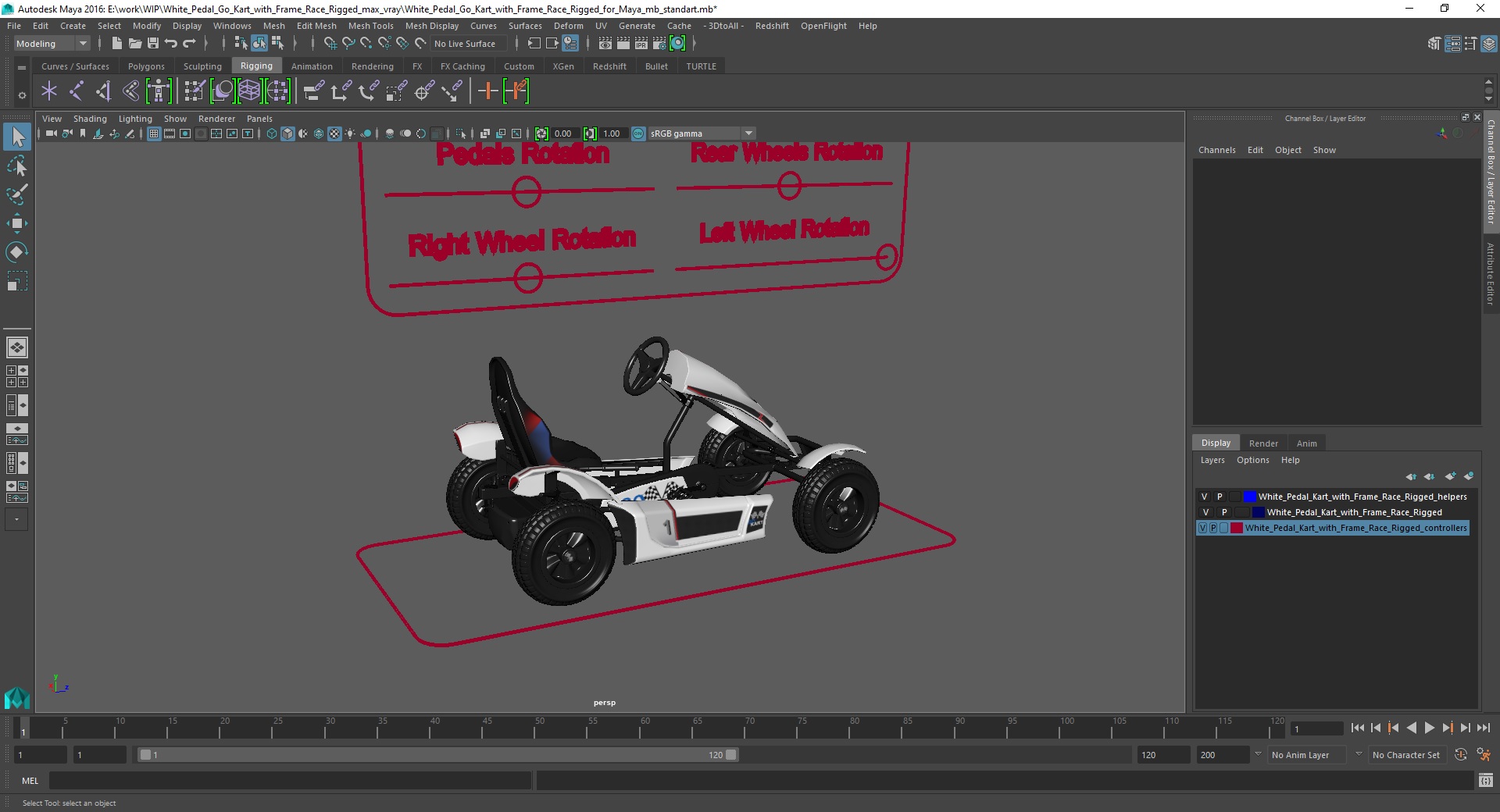The image size is (1500, 812).
Task: Open the sRGB gamma view transform dropdown
Action: (x=702, y=134)
